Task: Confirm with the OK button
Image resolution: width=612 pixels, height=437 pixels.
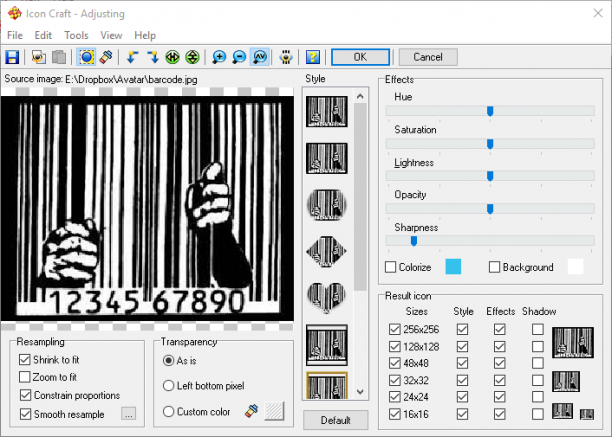Action: point(360,57)
